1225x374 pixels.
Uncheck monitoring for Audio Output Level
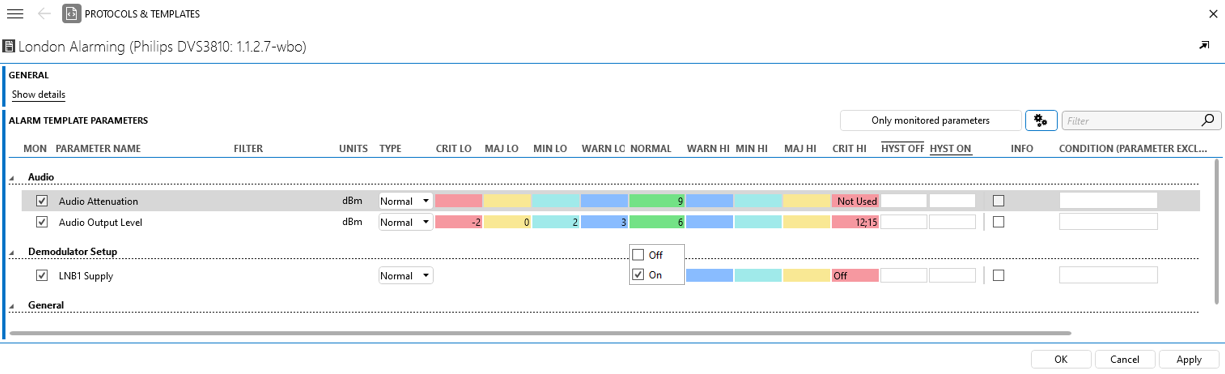click(x=42, y=222)
